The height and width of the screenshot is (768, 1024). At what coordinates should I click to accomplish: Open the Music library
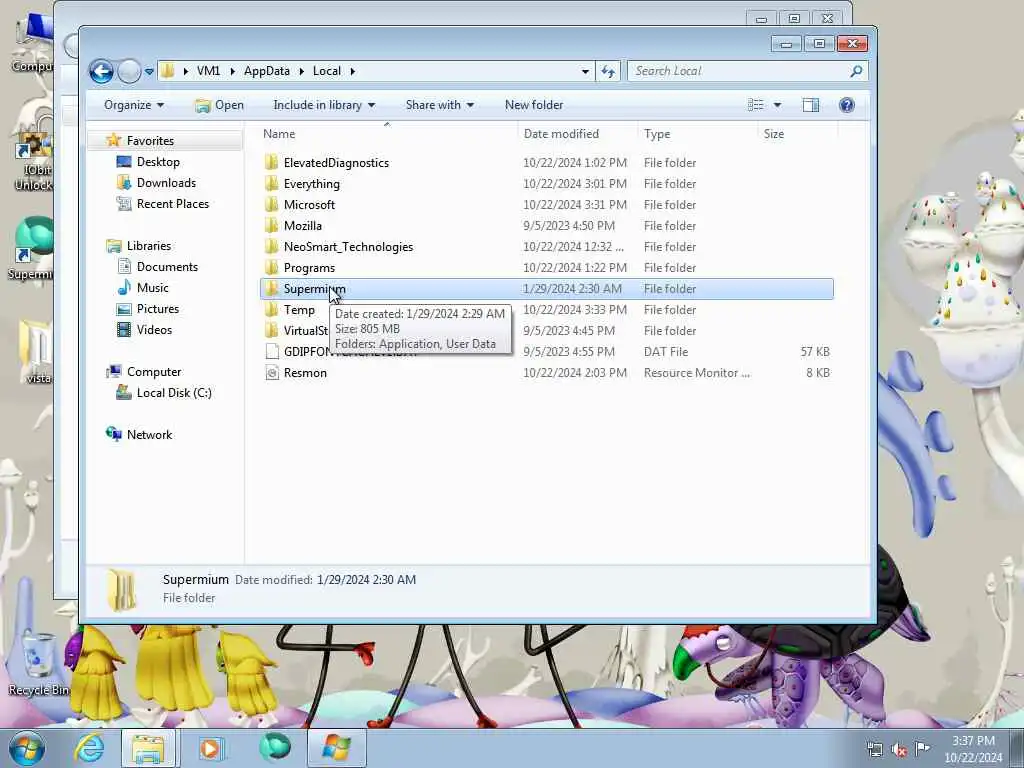click(x=152, y=287)
